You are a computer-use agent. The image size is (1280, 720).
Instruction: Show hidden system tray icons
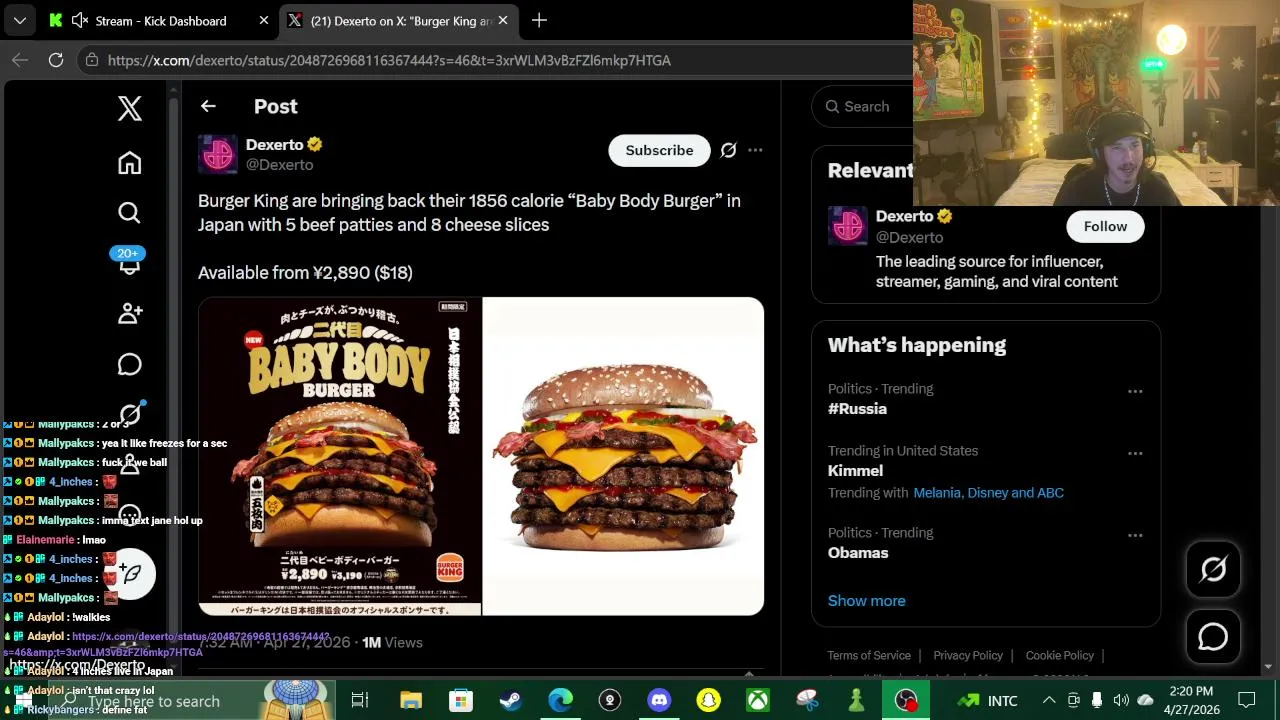[1048, 700]
